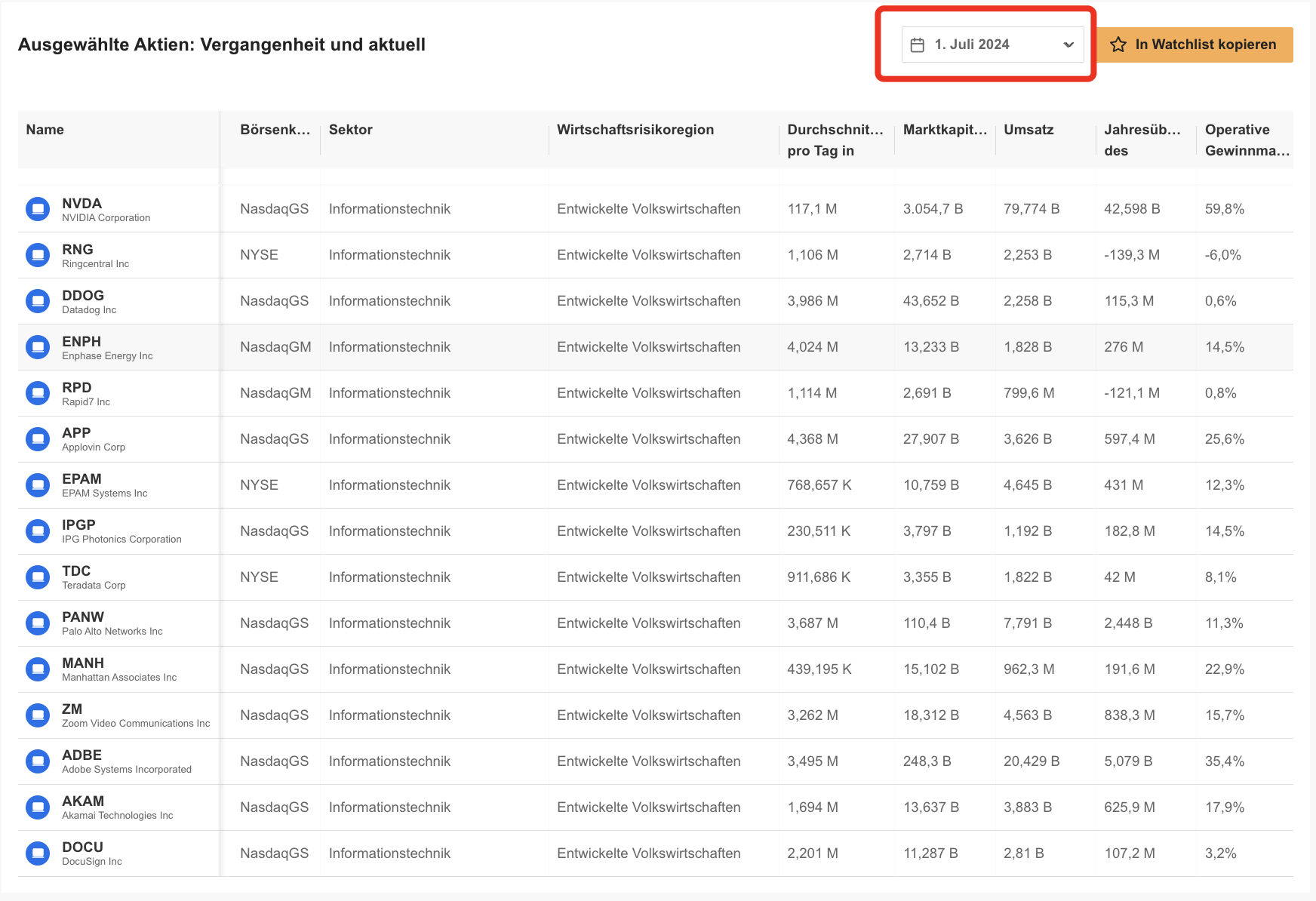Open the ZM ticker link
Screen dimensions: 1316x901
[72, 709]
